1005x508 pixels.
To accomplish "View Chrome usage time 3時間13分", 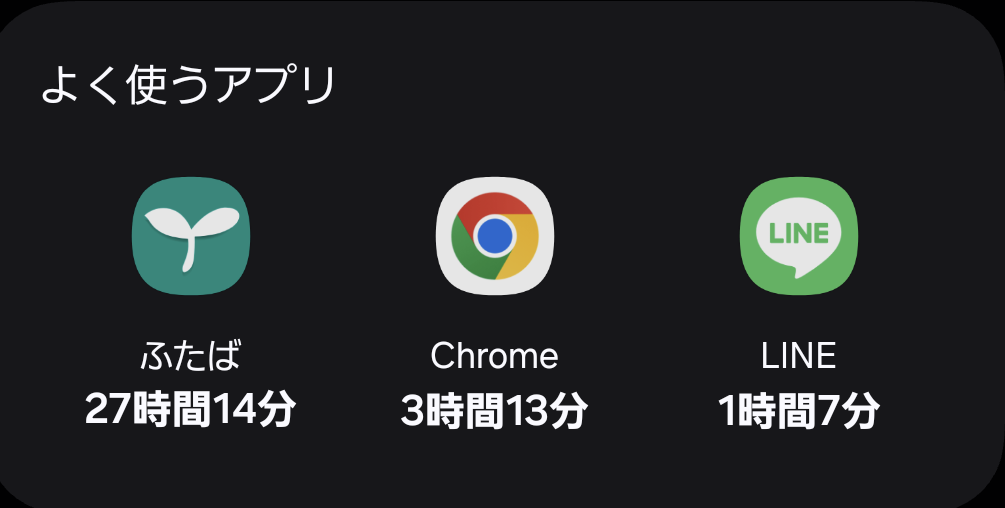I will [x=494, y=409].
